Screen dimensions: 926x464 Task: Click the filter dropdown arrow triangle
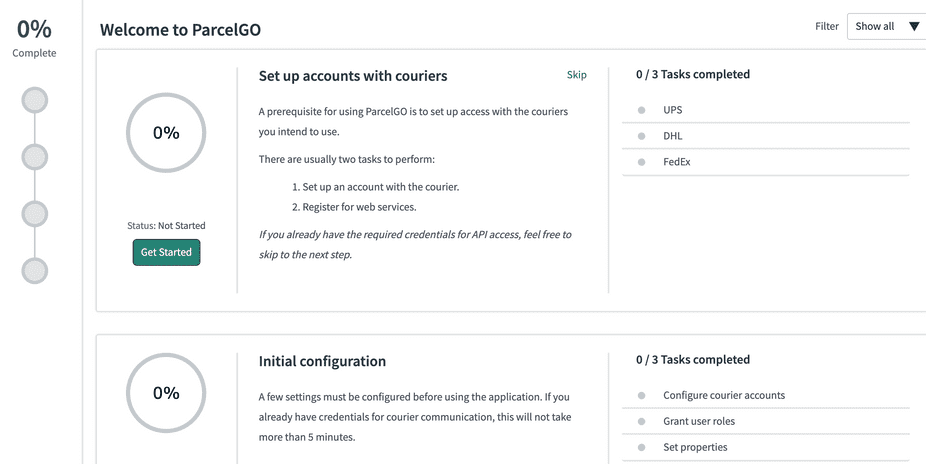914,27
